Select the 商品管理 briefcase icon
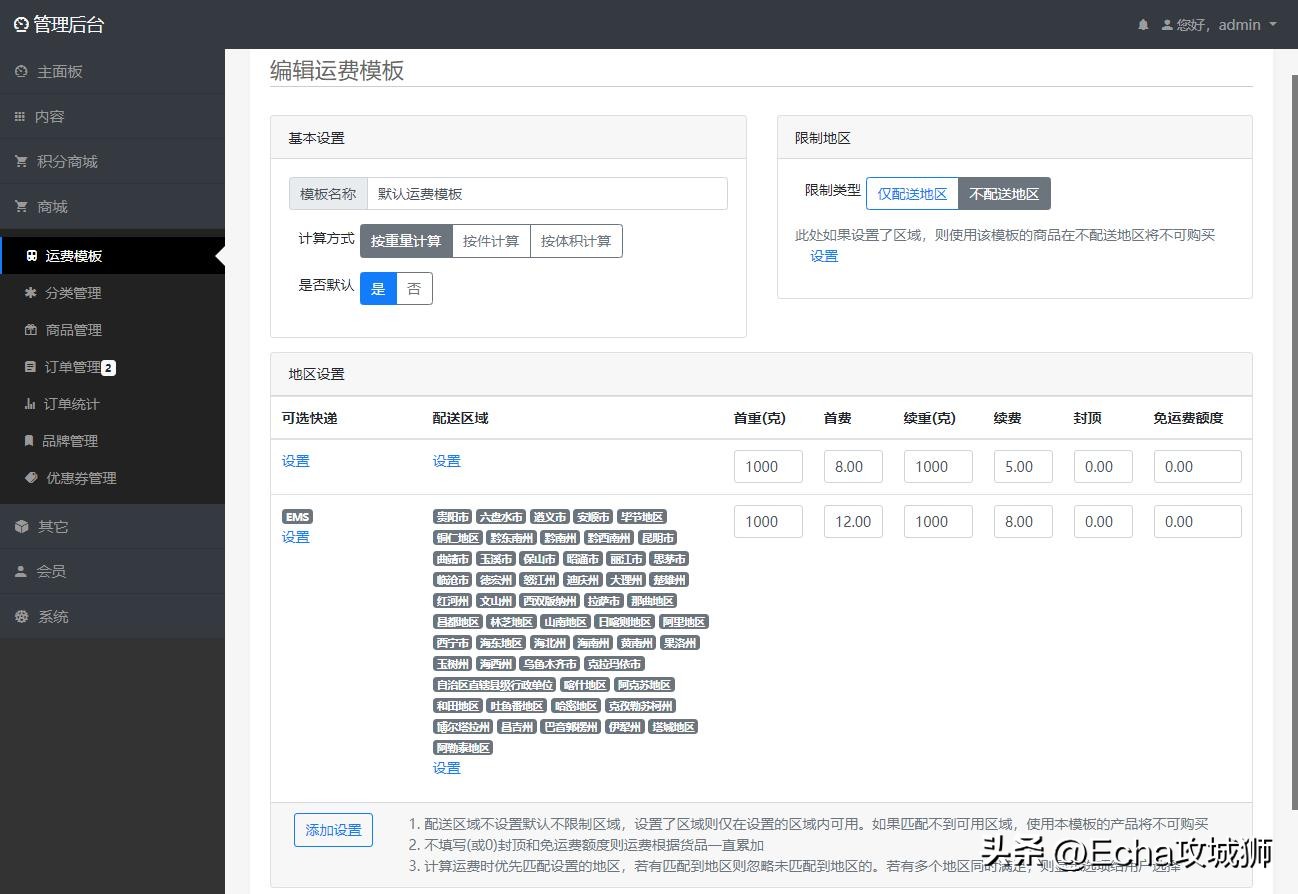This screenshot has width=1298, height=894. coord(29,329)
